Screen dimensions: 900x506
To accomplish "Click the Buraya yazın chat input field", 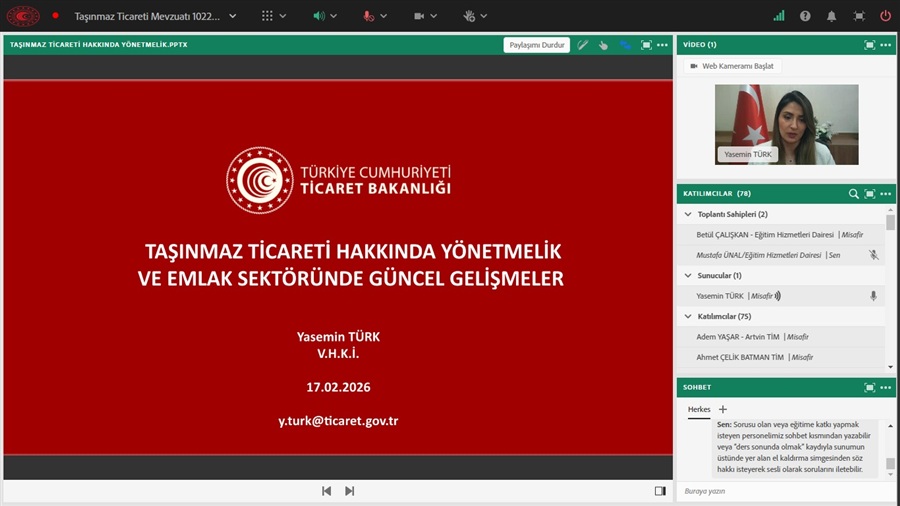I will click(780, 491).
